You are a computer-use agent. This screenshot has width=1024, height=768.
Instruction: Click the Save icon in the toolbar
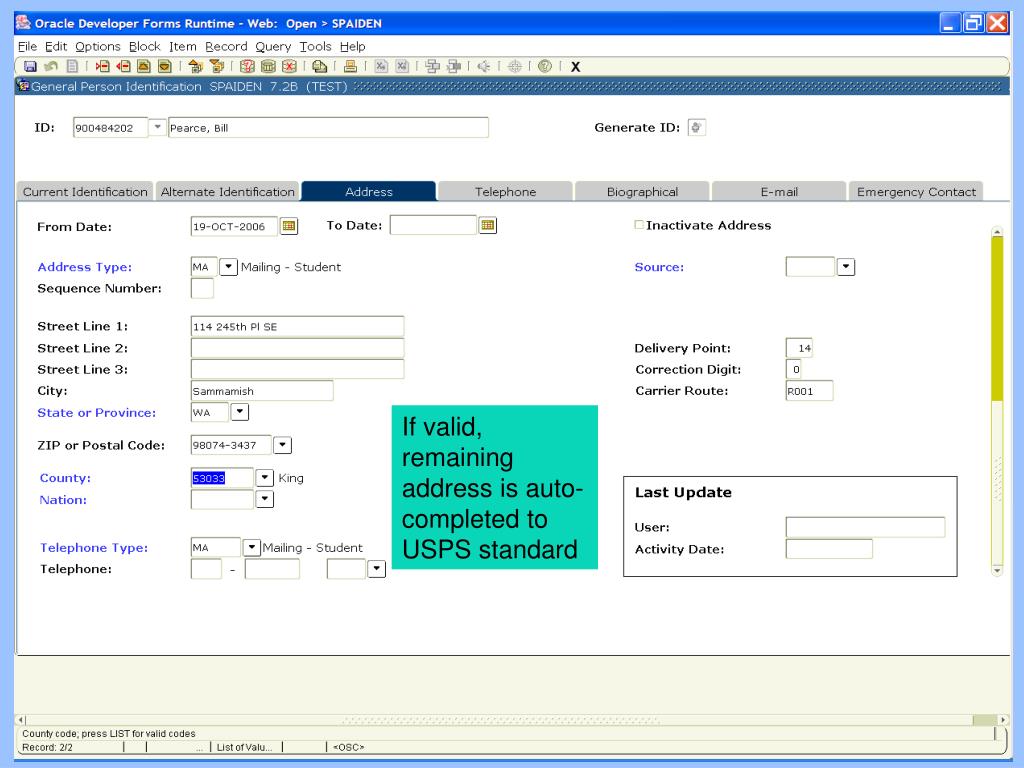[x=30, y=66]
